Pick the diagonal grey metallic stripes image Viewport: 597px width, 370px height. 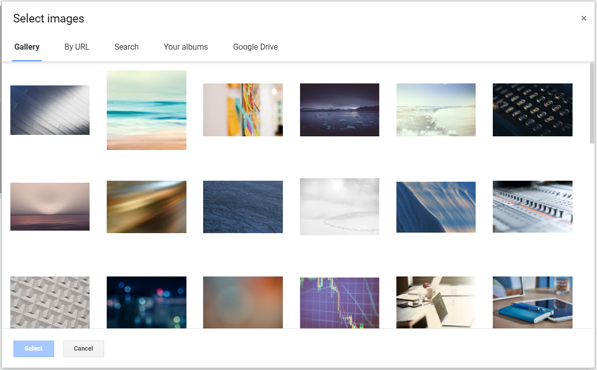coord(50,110)
